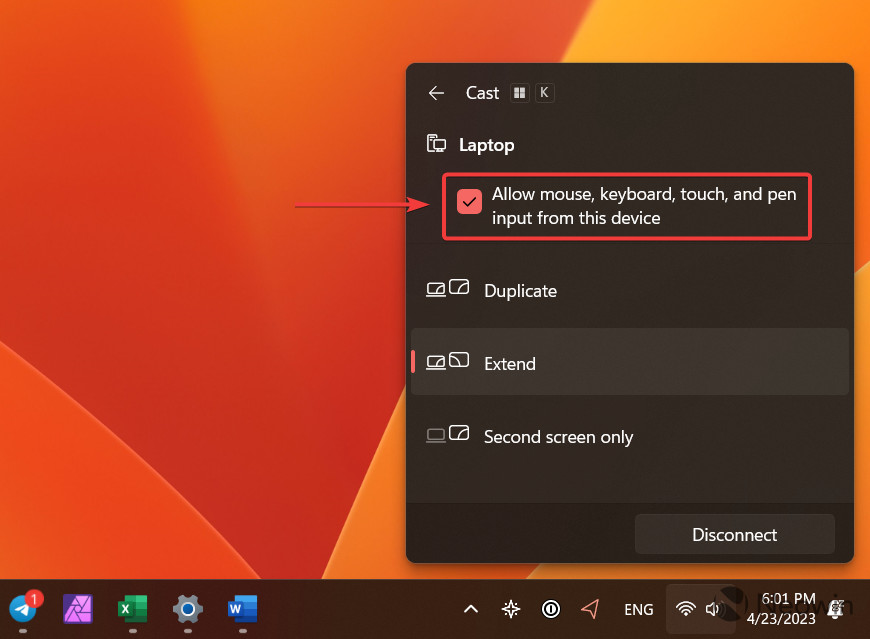Click the gear-shaped app icon on taskbar

coord(188,608)
